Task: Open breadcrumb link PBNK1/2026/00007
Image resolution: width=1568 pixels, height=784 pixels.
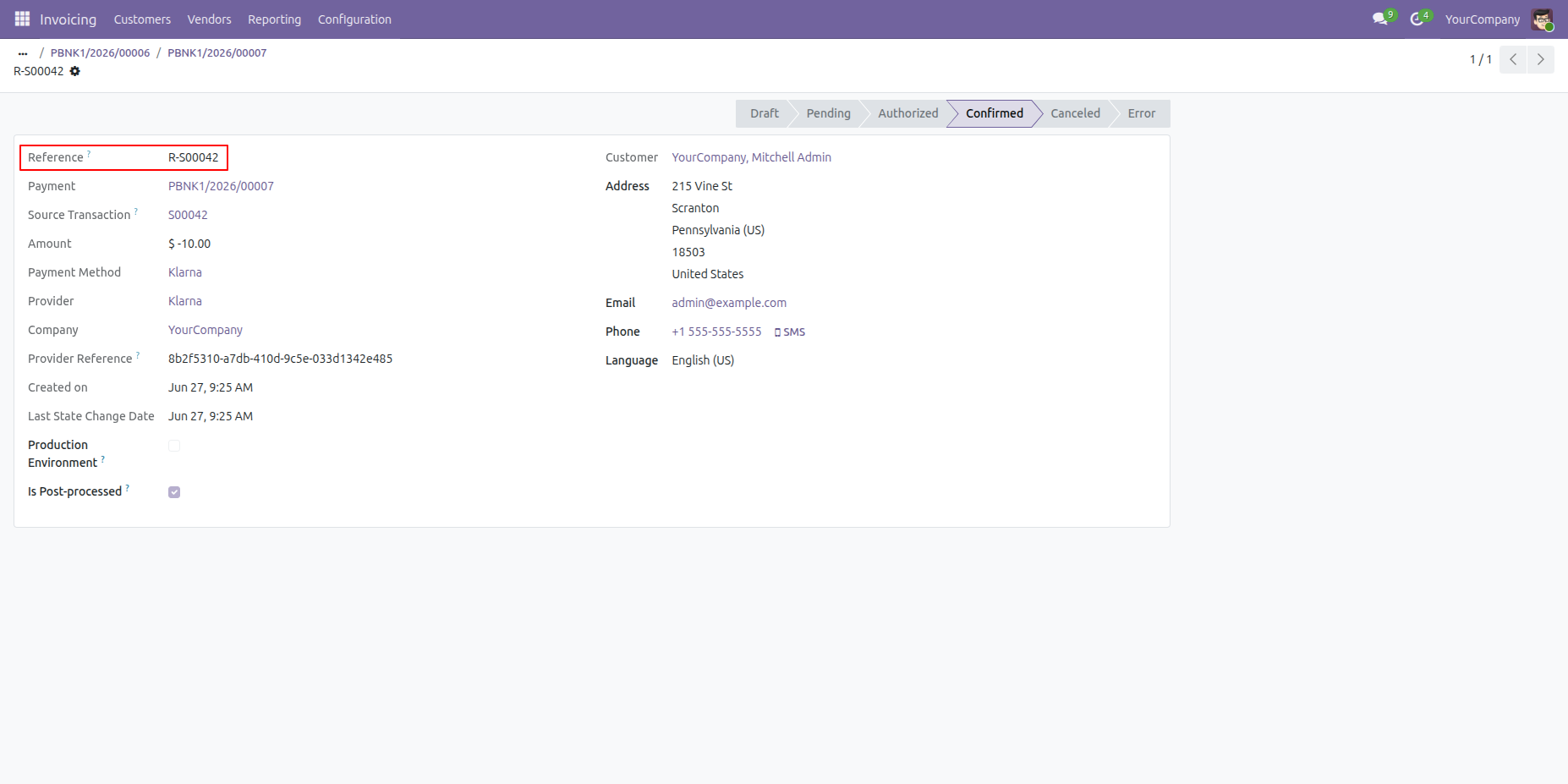Action: [217, 52]
